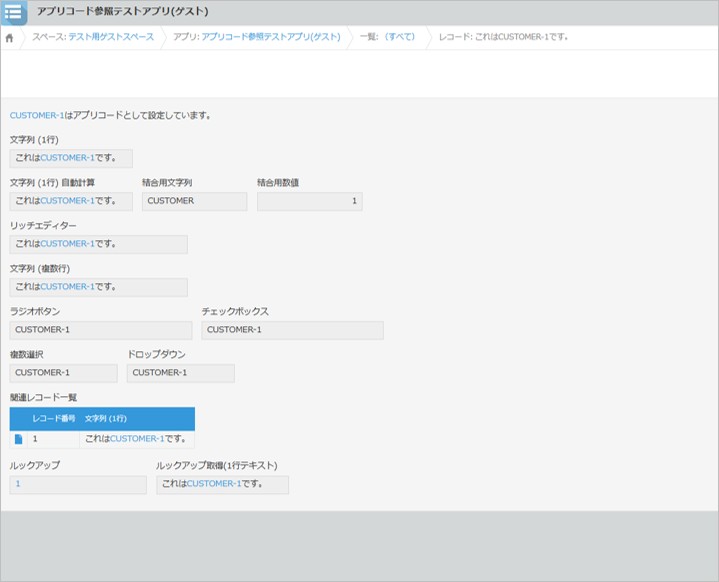Screen dimensions: 719x582
Task: Click ドロップダウン value CUSTOMER-1
Action: pos(181,373)
